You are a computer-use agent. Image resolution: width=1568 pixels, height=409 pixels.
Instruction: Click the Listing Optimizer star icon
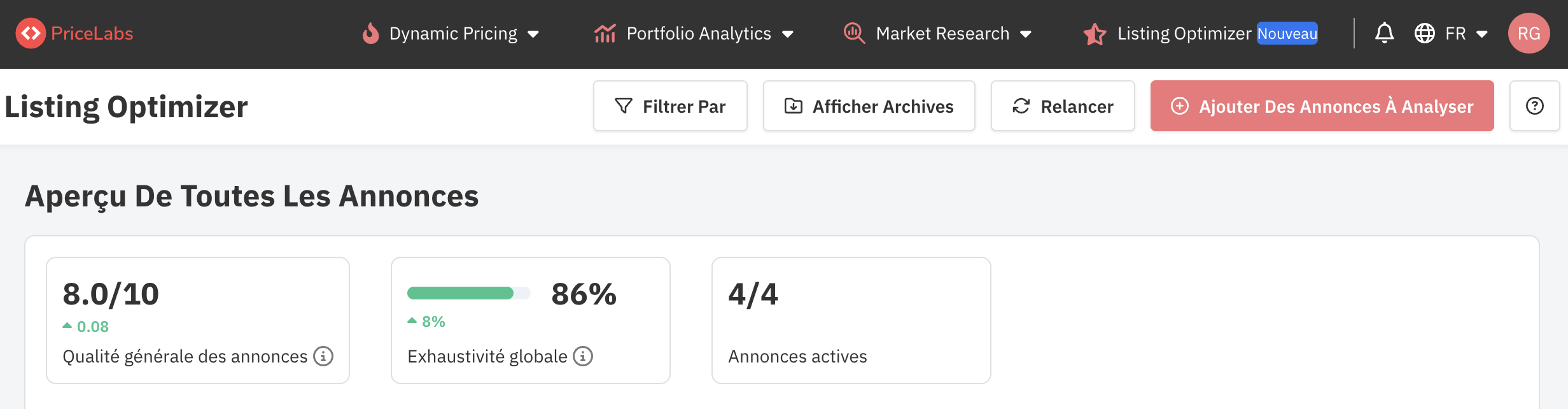[x=1095, y=34]
